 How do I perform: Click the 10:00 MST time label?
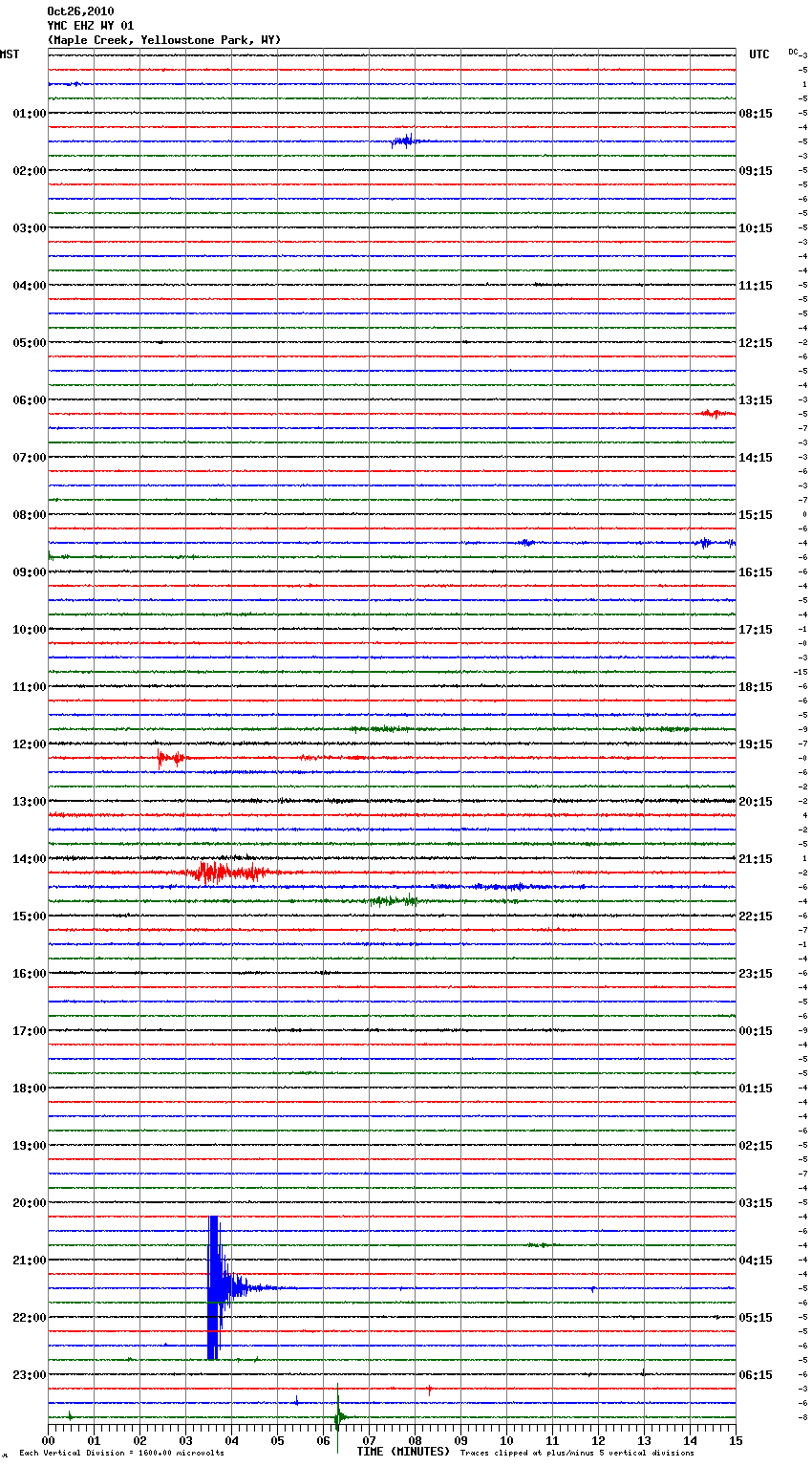30,630
